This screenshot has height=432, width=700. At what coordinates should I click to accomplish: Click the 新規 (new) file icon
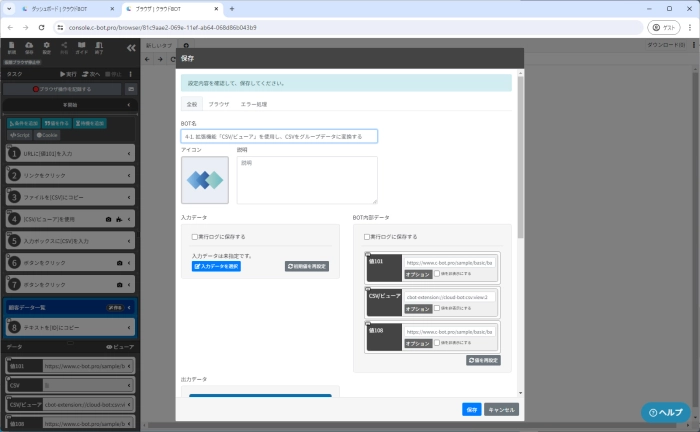pos(12,46)
